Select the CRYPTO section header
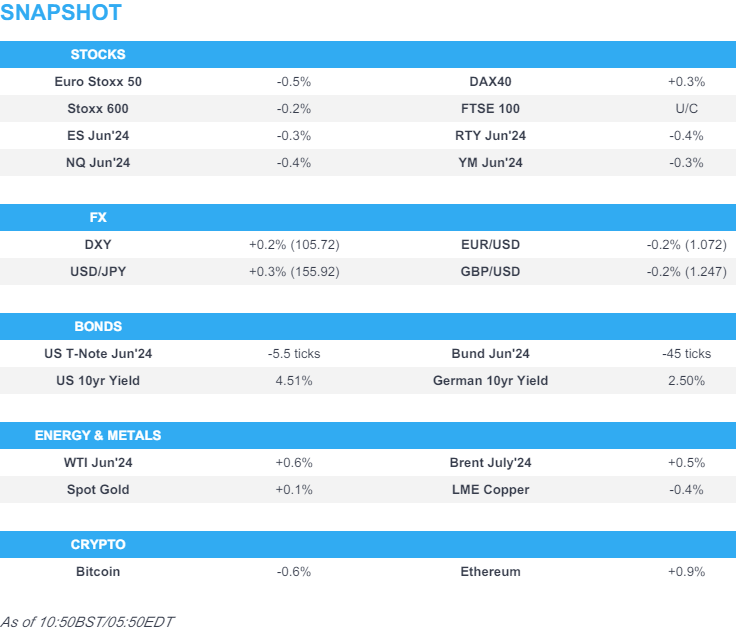Screen dimensions: 736x636 tap(98, 545)
